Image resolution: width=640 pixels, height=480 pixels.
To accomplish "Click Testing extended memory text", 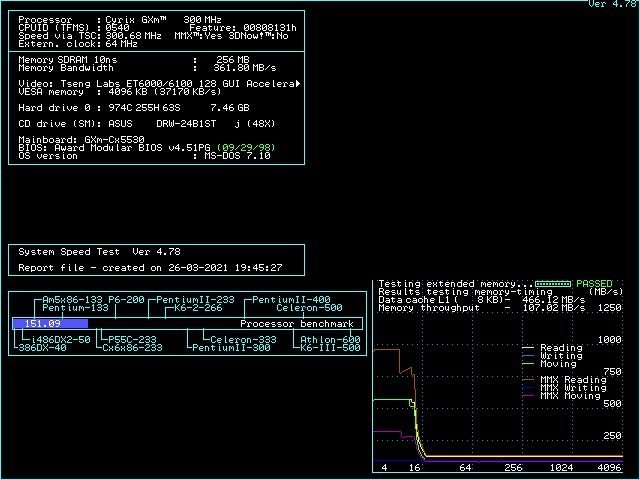I will (456, 284).
